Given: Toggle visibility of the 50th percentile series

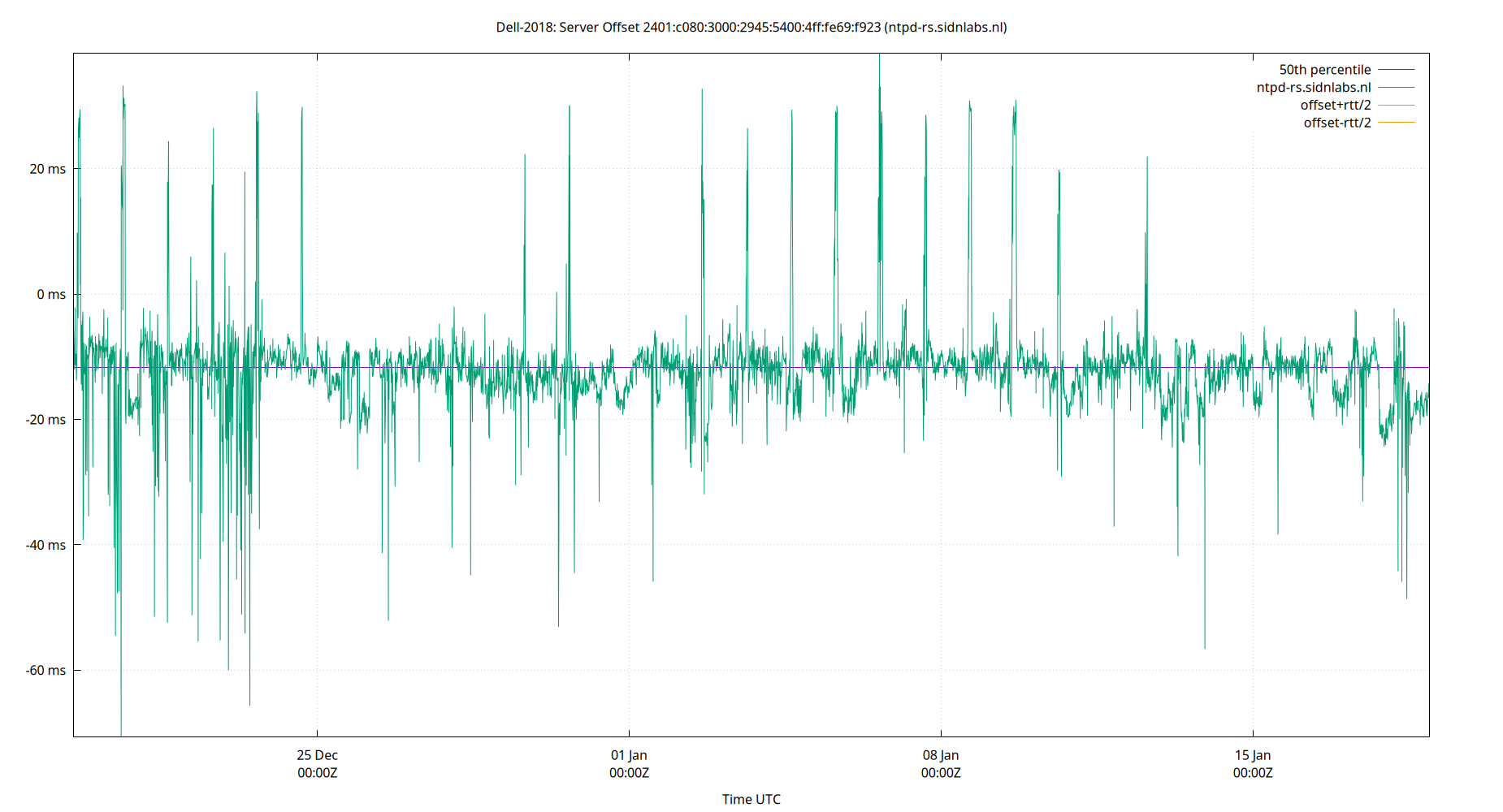Looking at the screenshot, I should click(x=1324, y=69).
